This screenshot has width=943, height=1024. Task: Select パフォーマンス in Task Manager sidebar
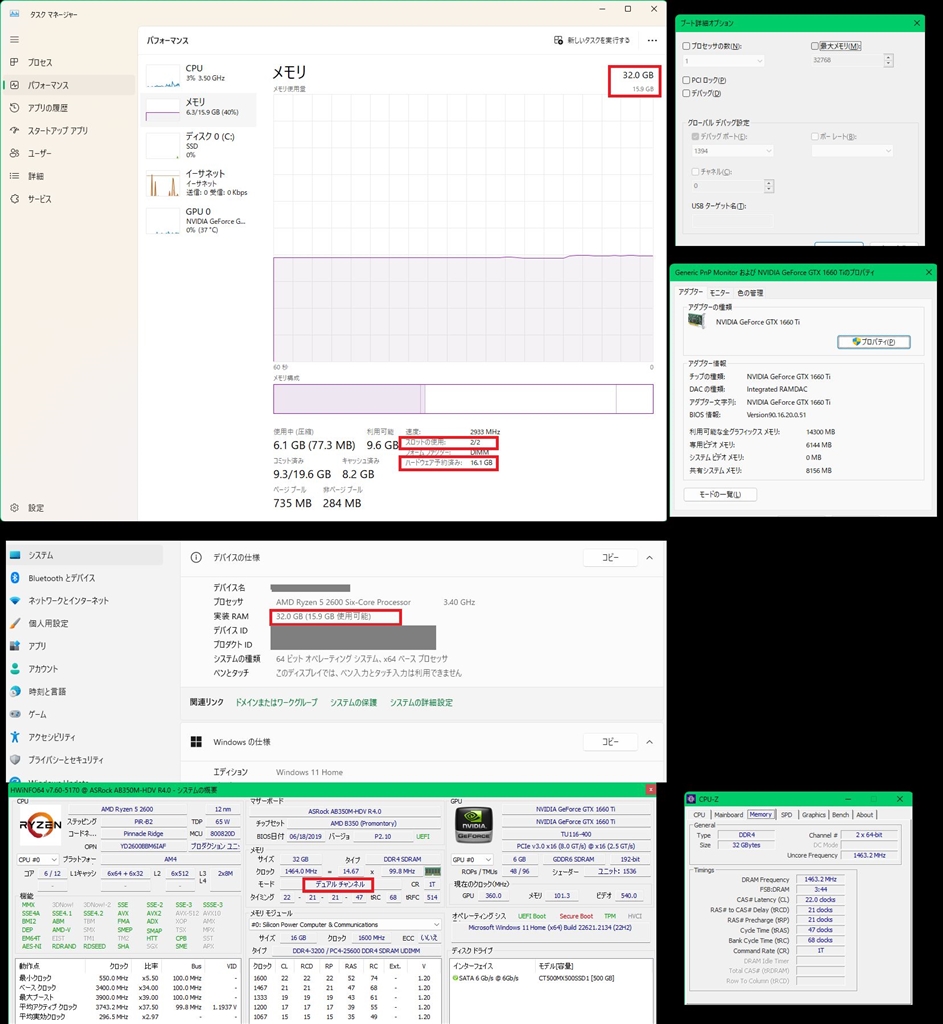pos(69,85)
